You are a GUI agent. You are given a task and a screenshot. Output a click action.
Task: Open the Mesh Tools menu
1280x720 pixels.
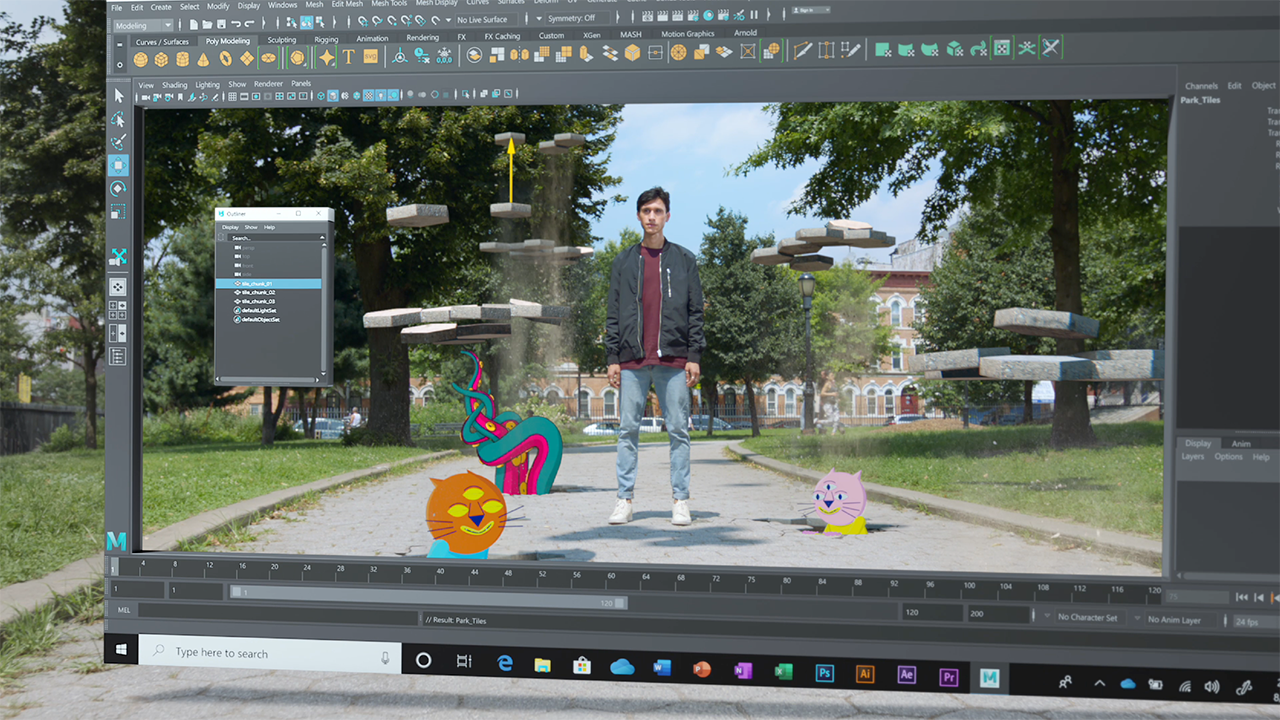tap(387, 4)
